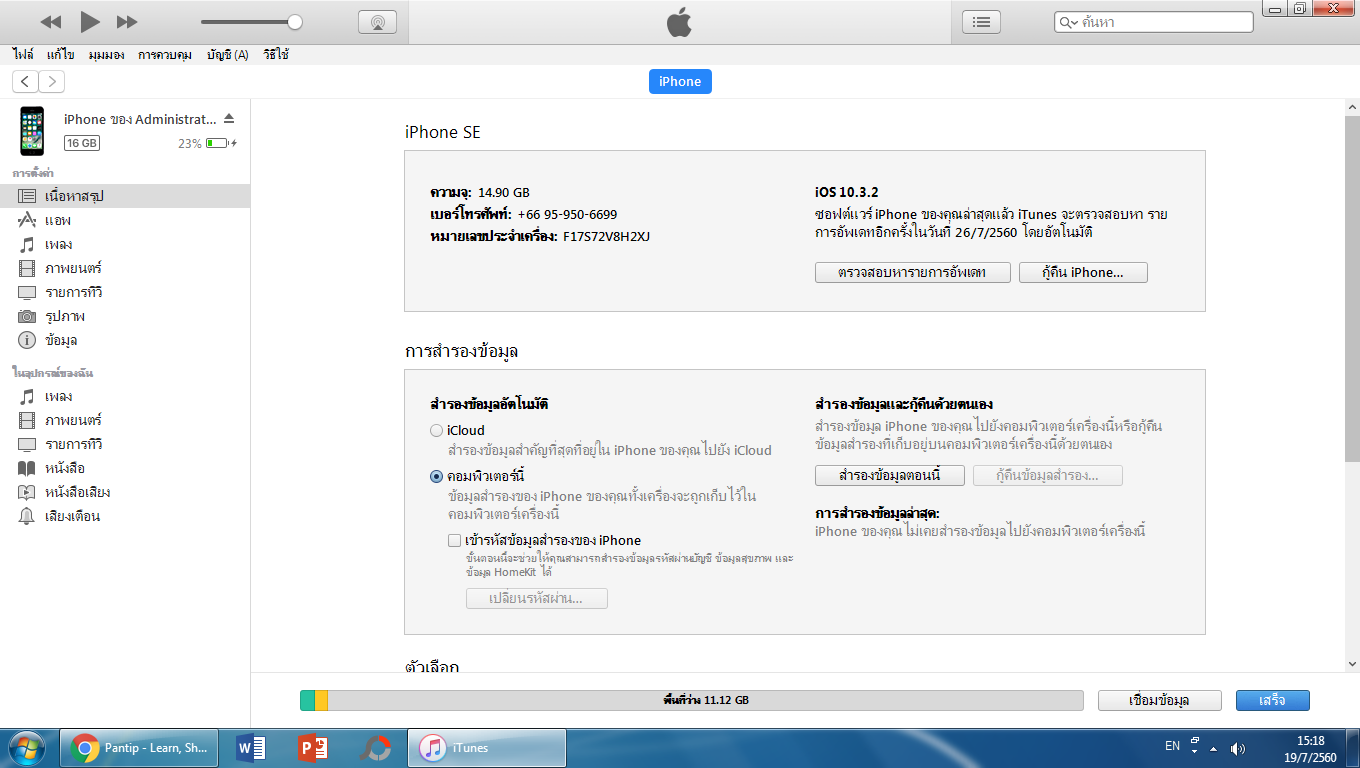Click the พื้นที่ว่าง 11.12 GB storage bar
1360x768 pixels.
point(692,700)
